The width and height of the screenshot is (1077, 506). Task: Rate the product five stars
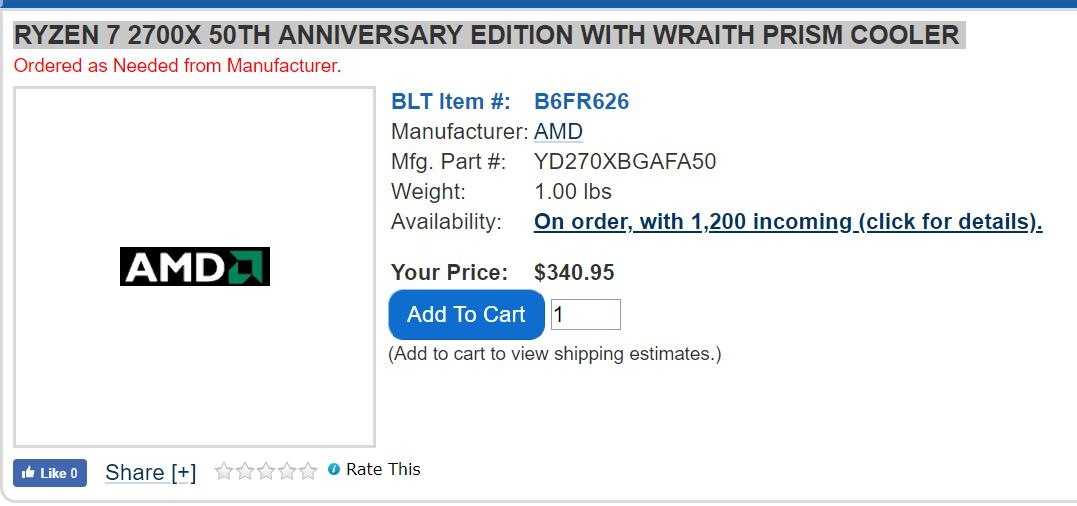308,471
